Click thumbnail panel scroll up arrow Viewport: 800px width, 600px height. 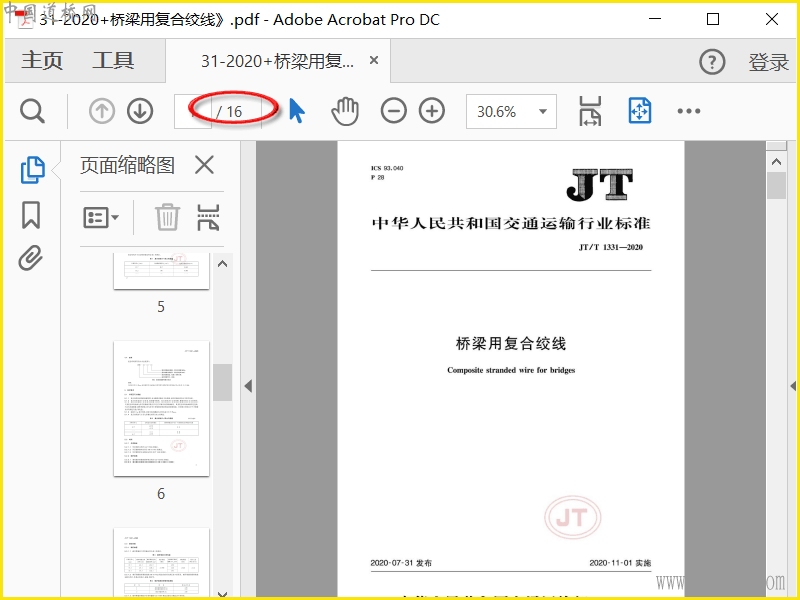(222, 264)
